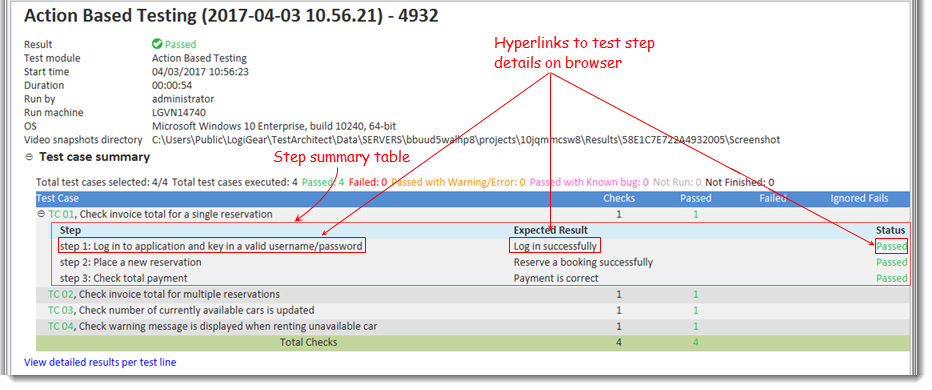The height and width of the screenshot is (390, 932).
Task: Collapse the Test case summary section
Action: click(29, 158)
